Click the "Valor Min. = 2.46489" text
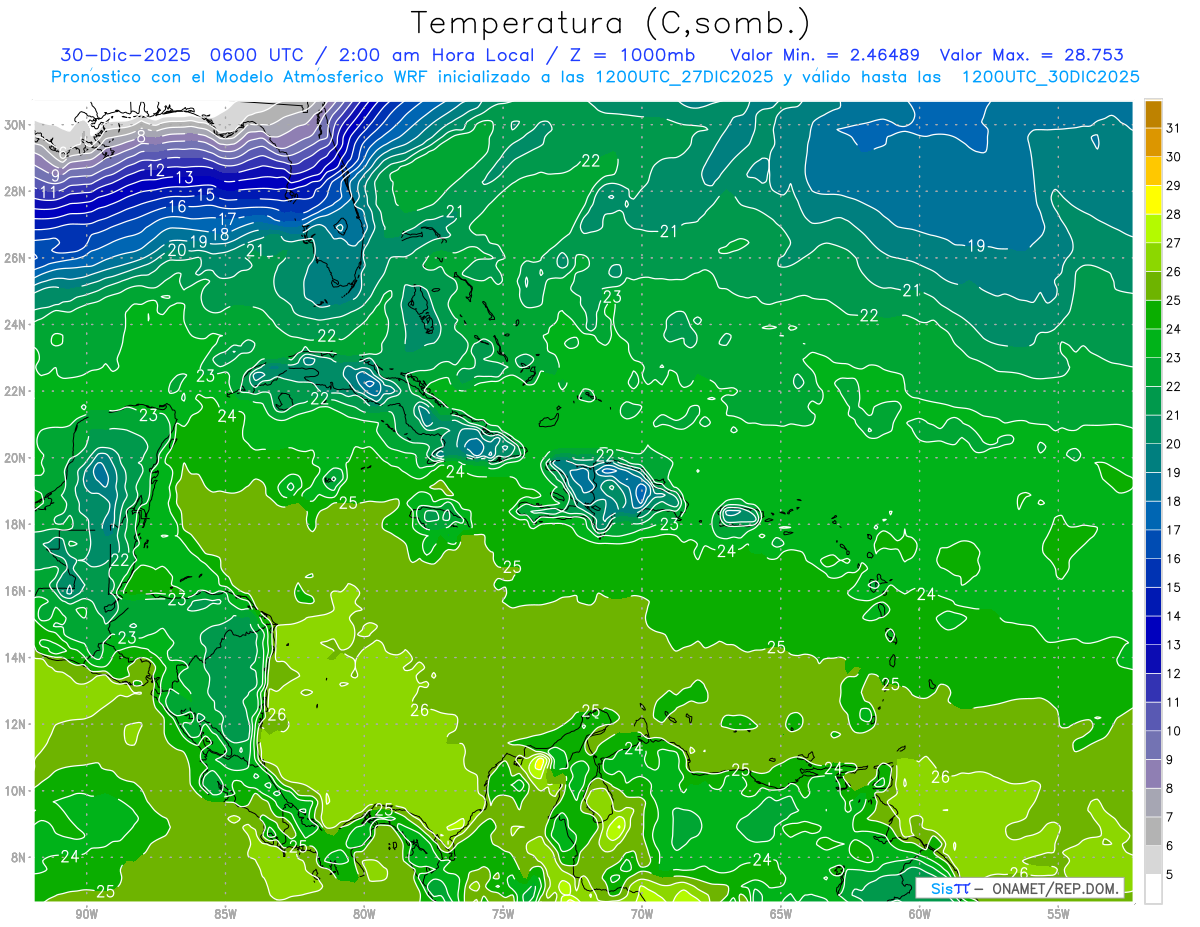 coord(825,55)
